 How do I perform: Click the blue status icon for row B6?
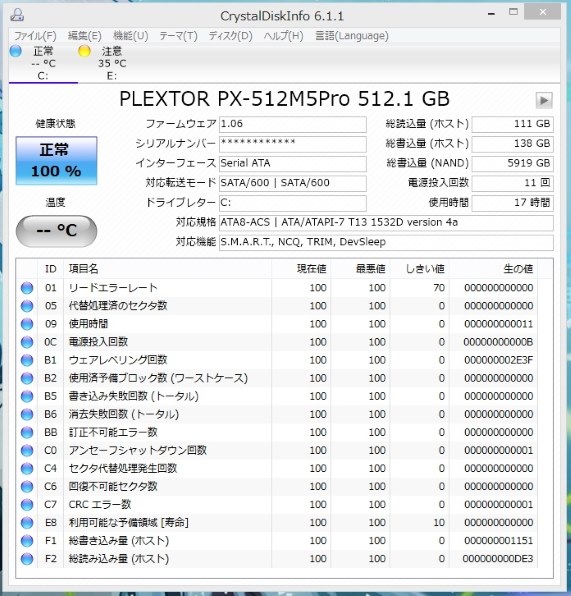(27, 414)
